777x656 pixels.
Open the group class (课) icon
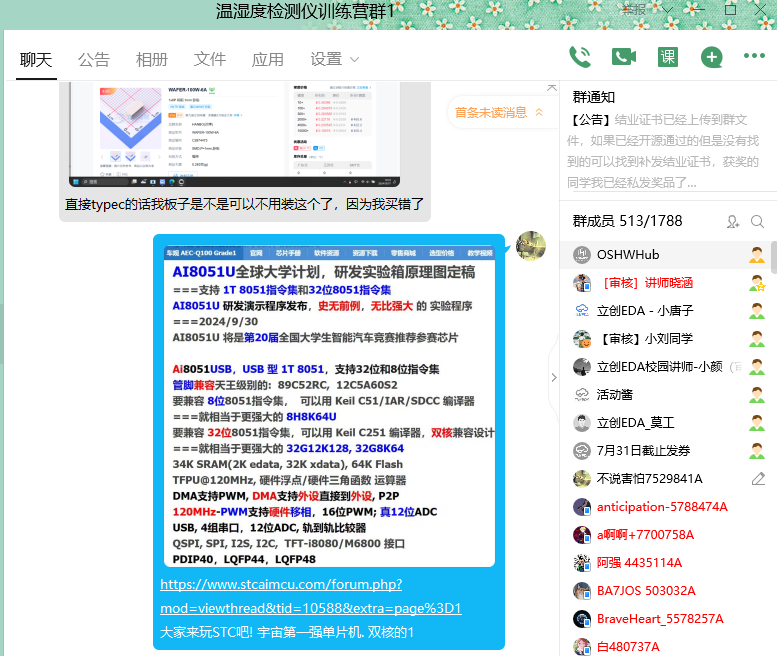pyautogui.click(x=667, y=57)
